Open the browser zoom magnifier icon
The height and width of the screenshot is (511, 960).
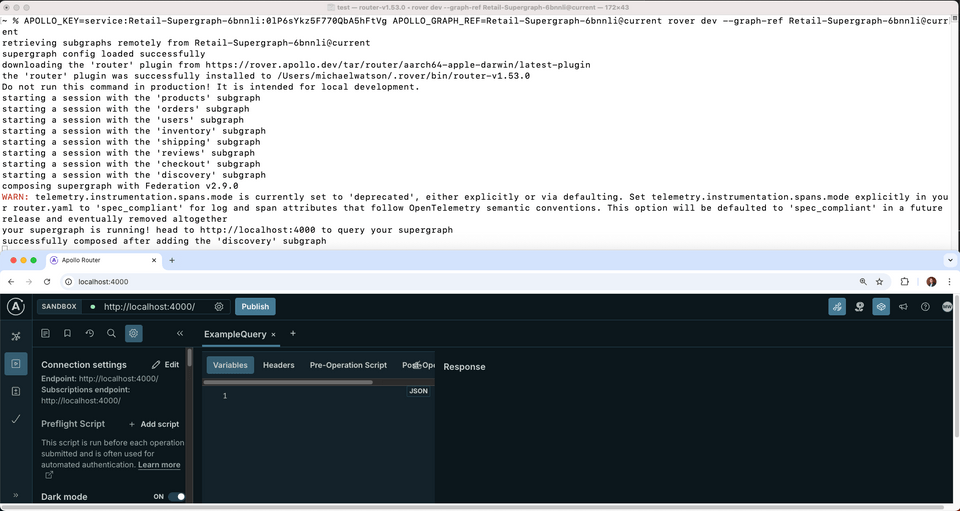pos(863,282)
